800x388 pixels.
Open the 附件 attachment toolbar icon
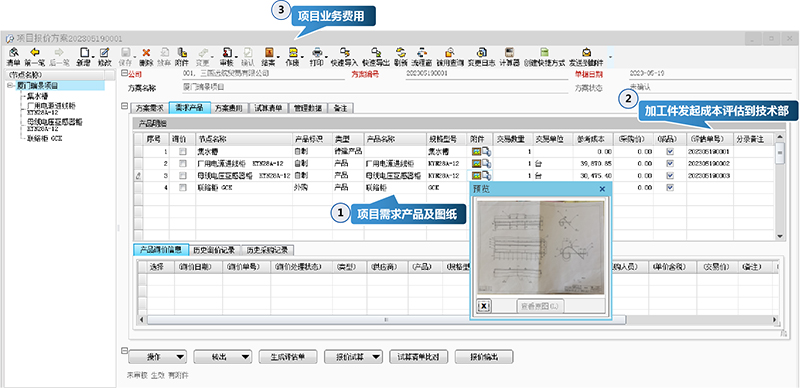tap(181, 52)
